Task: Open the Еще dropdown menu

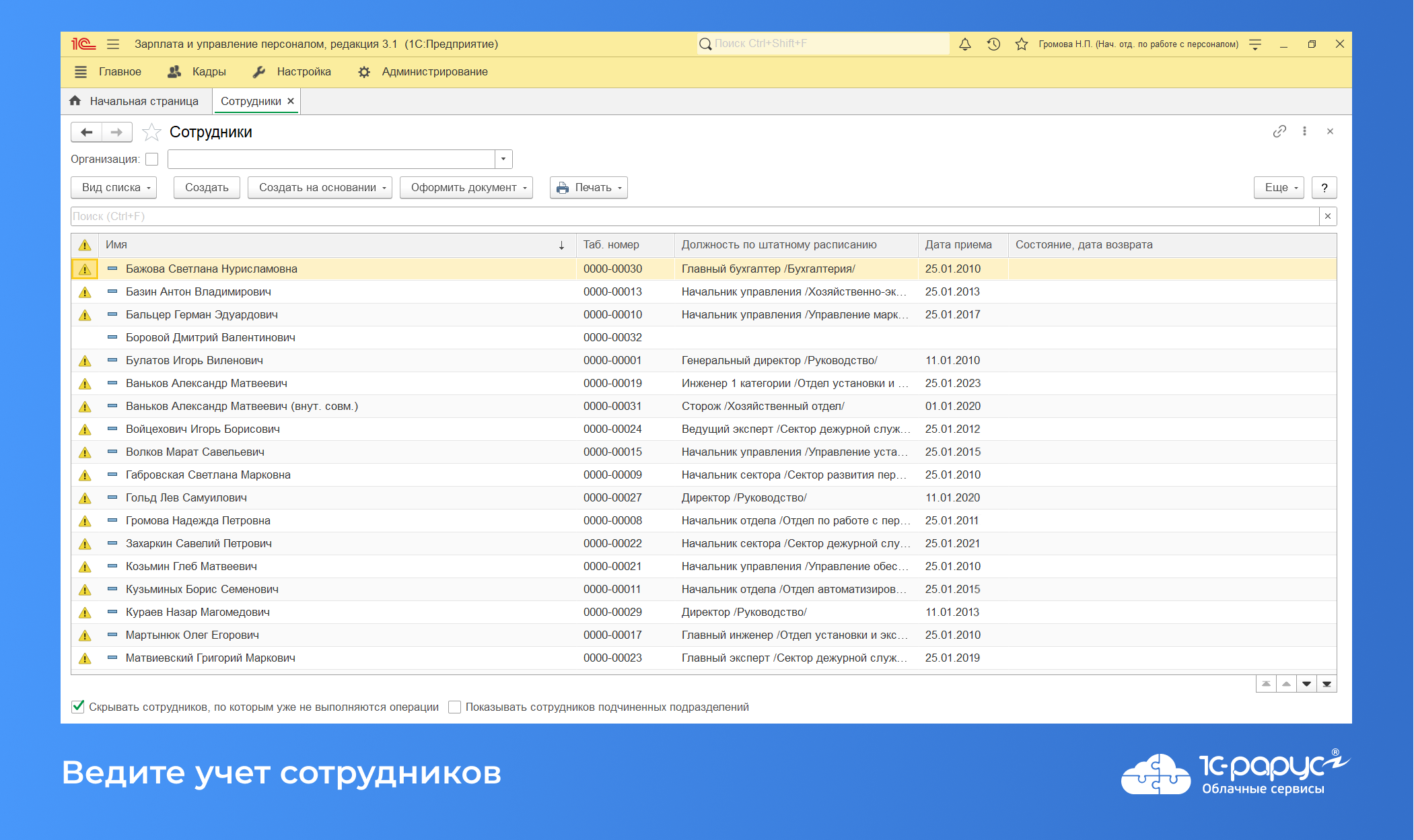Action: tap(1277, 187)
